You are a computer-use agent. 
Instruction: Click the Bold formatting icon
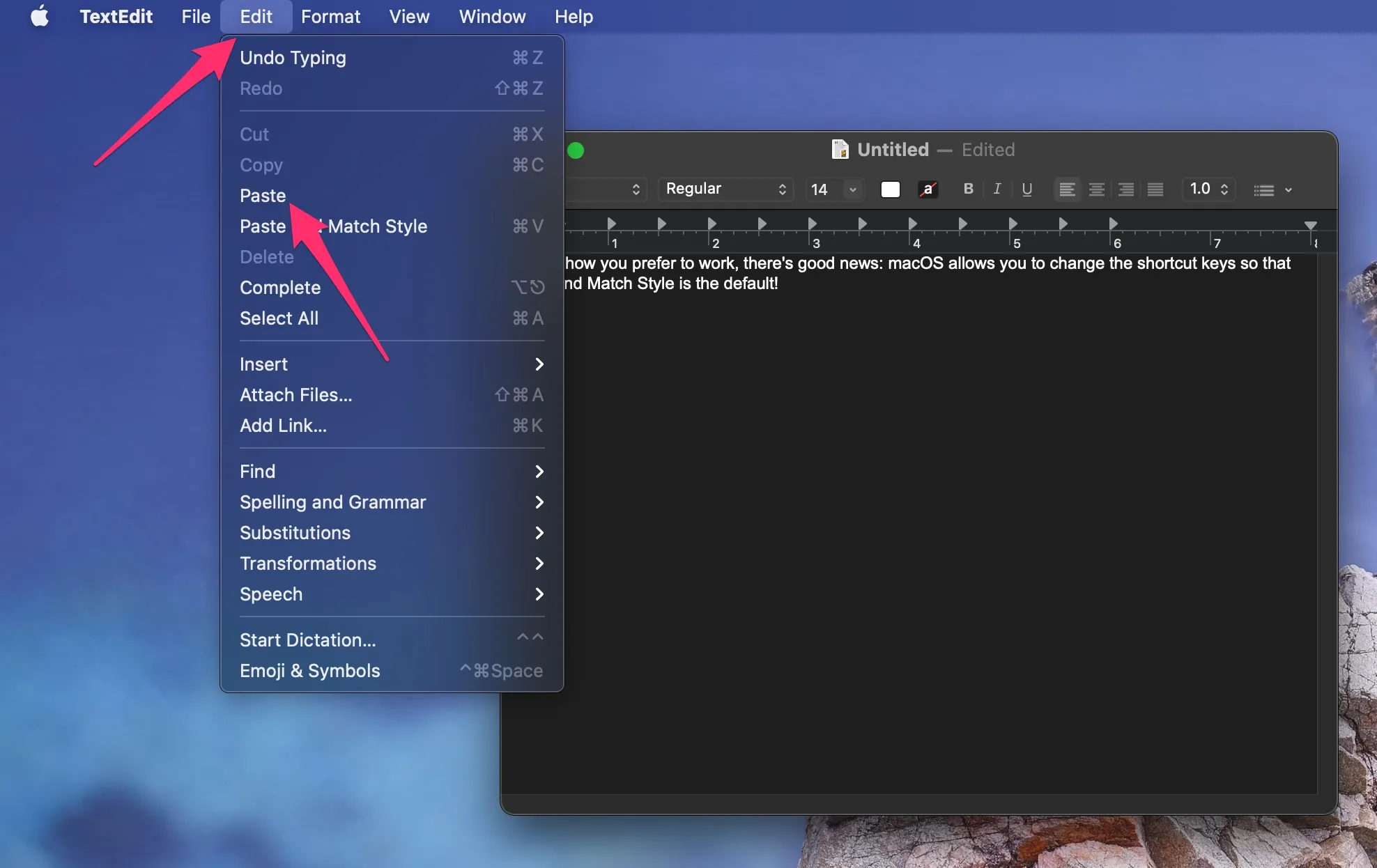pyautogui.click(x=966, y=188)
